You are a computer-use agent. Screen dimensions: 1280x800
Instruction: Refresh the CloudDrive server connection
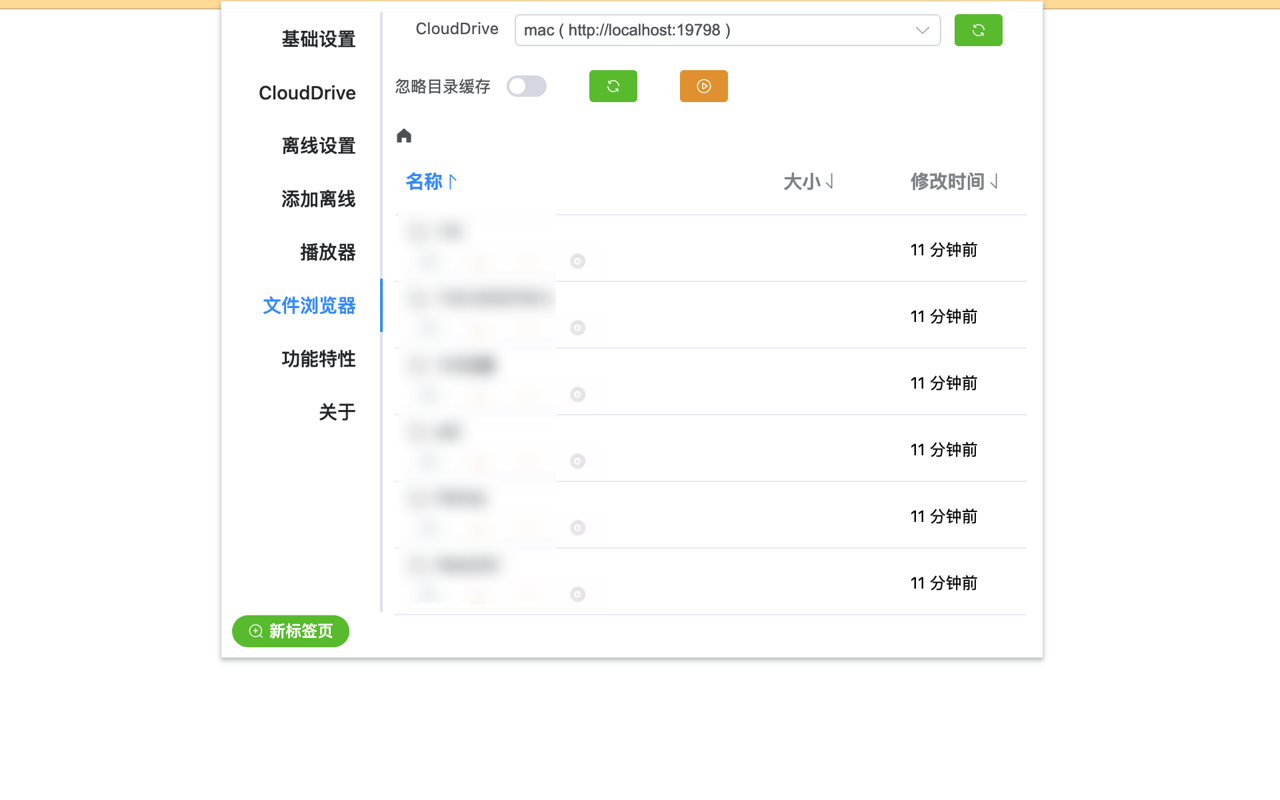978,30
